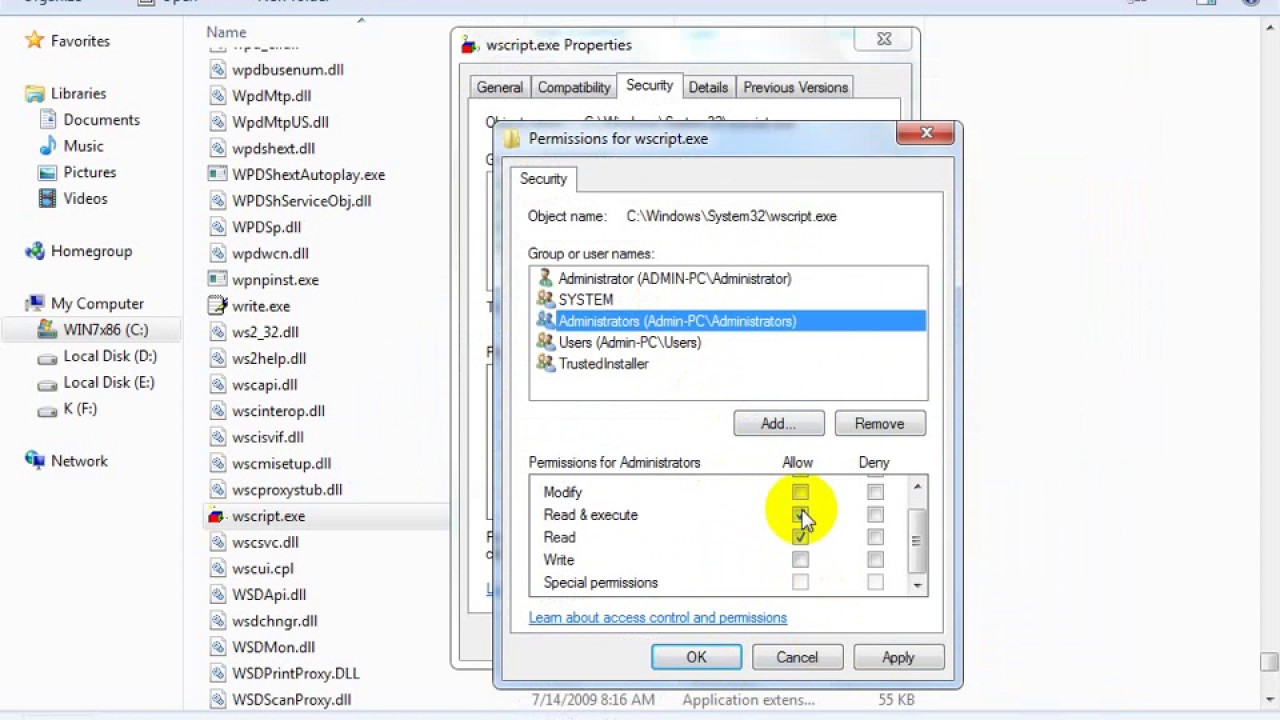
Task: Click the wscui.cpl file icon
Action: tap(216, 568)
